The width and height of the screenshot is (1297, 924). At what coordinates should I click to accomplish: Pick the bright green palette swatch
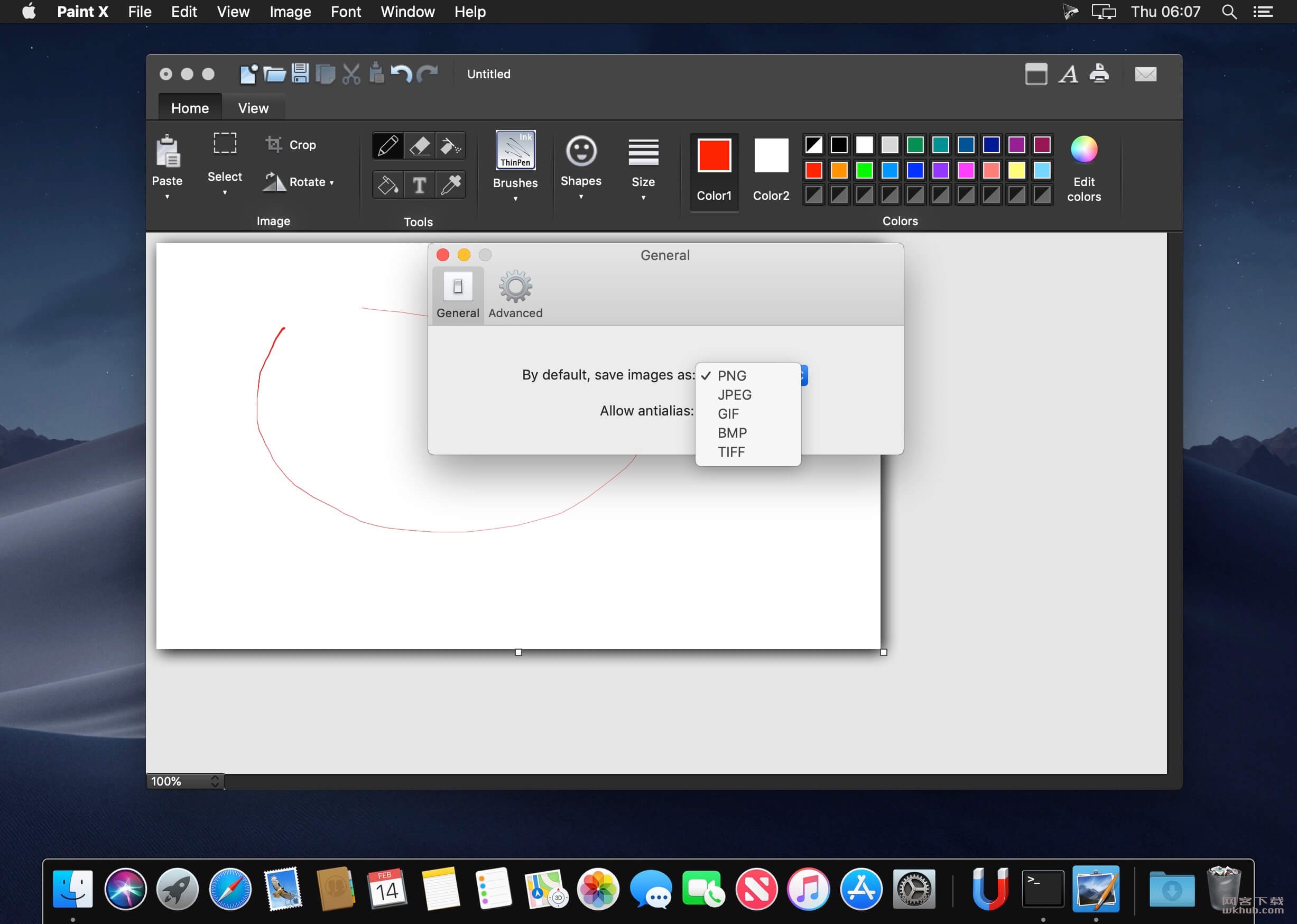click(864, 170)
